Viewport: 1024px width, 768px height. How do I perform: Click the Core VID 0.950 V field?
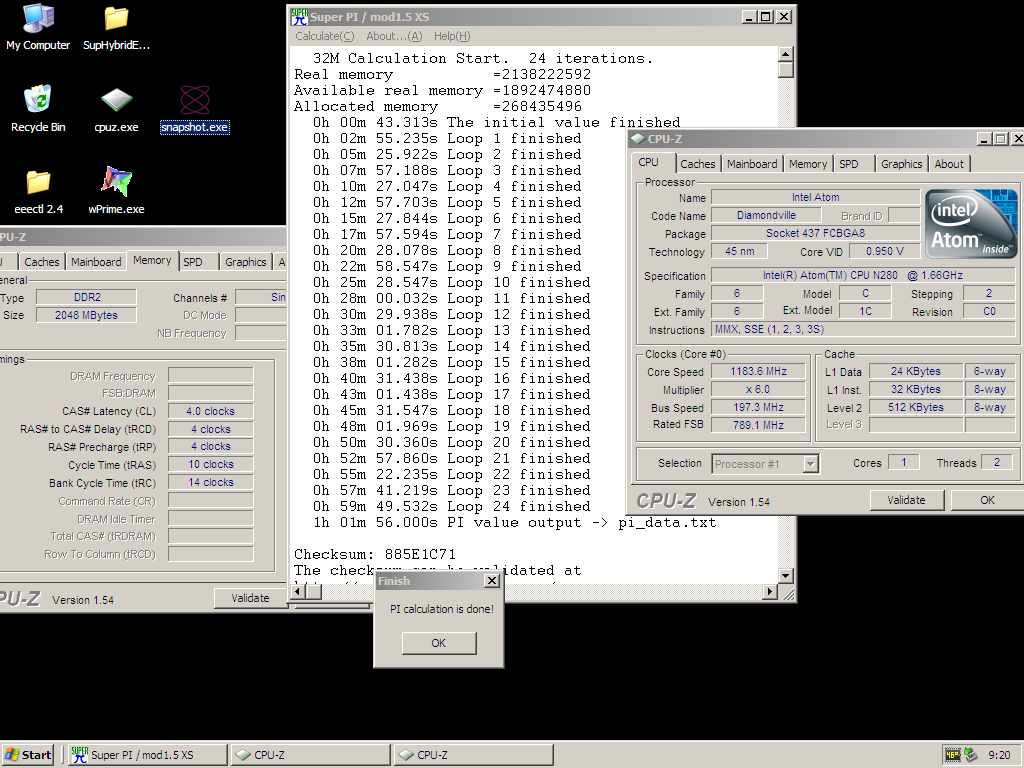(x=884, y=251)
